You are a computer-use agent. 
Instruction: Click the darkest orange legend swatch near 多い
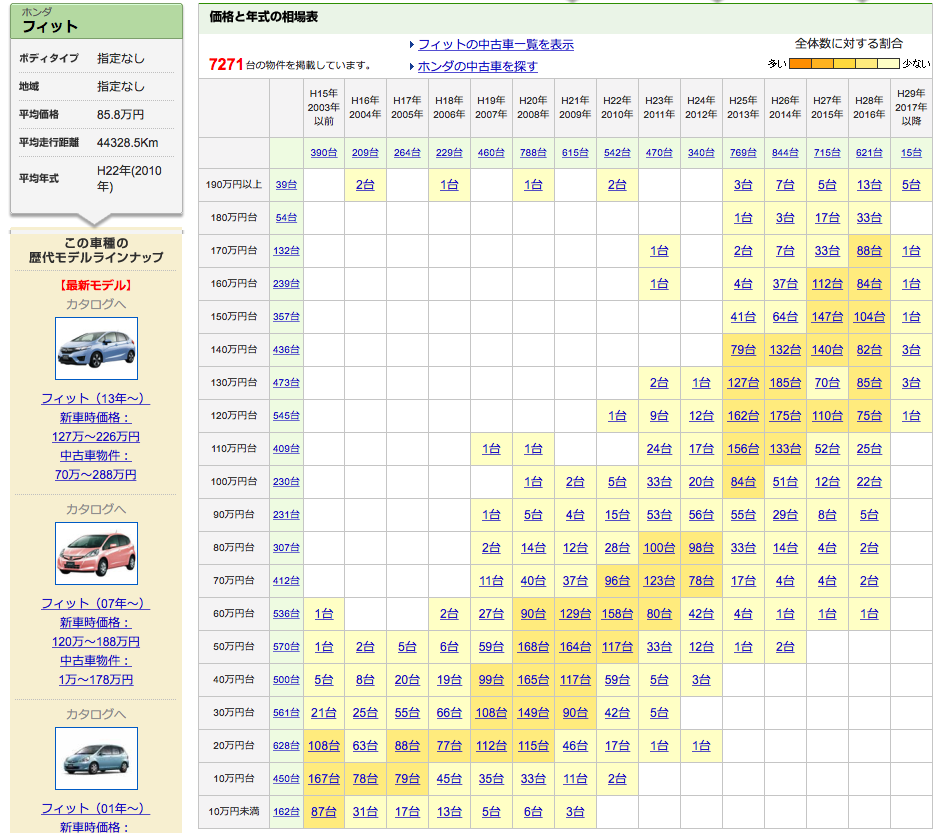pos(801,64)
